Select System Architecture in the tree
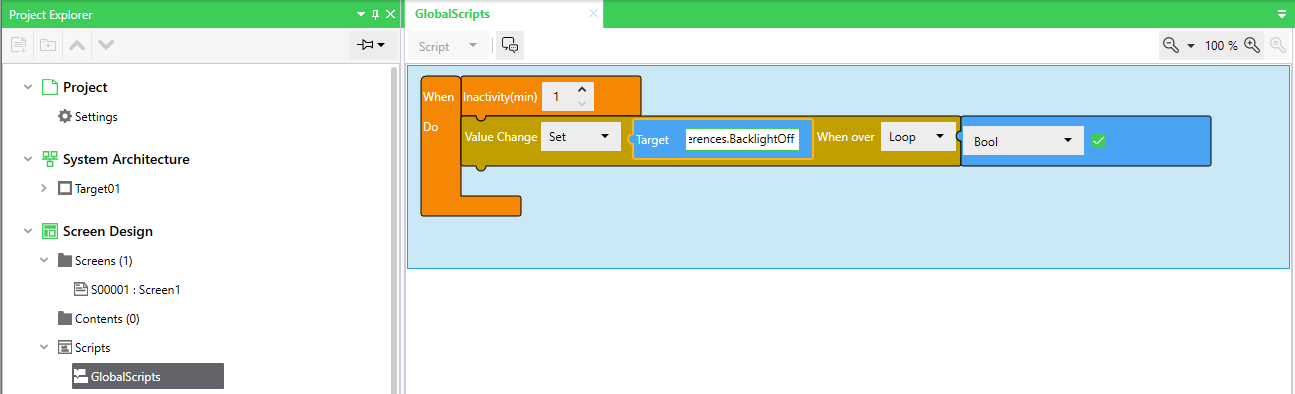 coord(126,160)
